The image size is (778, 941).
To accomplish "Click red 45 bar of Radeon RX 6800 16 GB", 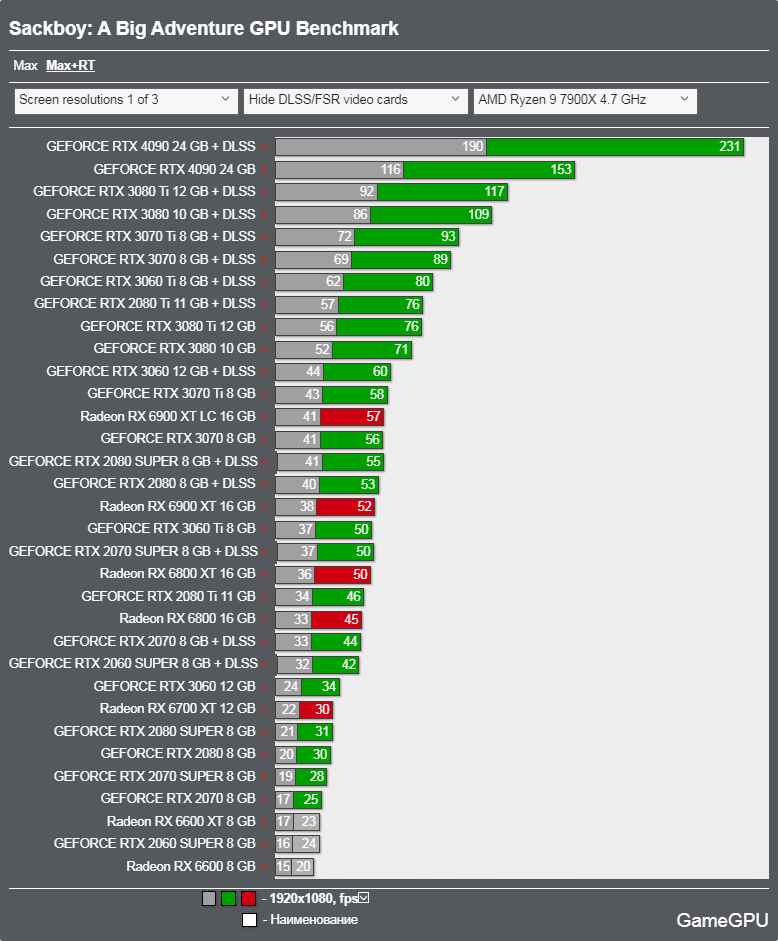I will pos(337,619).
